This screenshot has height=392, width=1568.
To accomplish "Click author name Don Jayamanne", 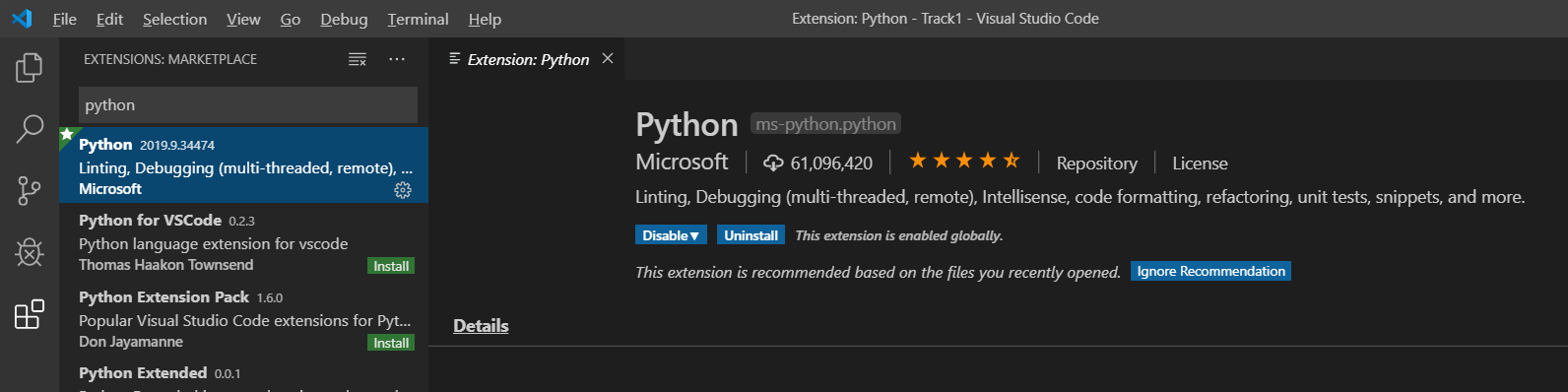I will click(131, 342).
